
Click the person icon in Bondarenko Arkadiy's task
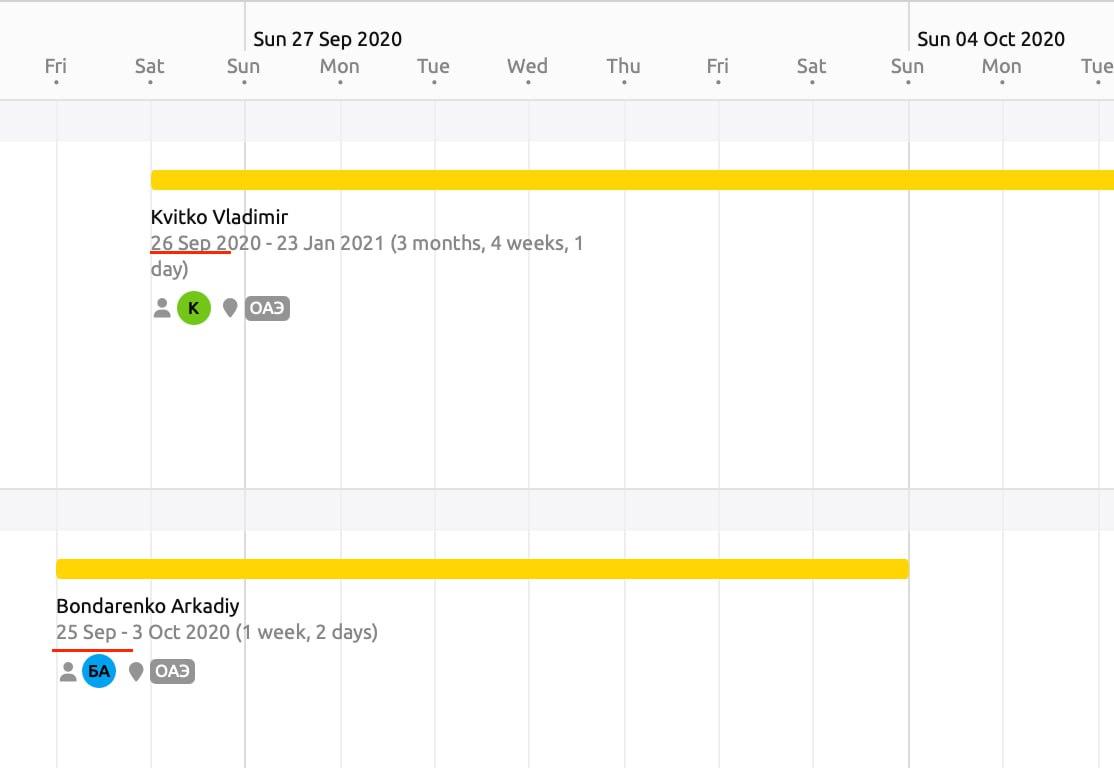pos(68,671)
